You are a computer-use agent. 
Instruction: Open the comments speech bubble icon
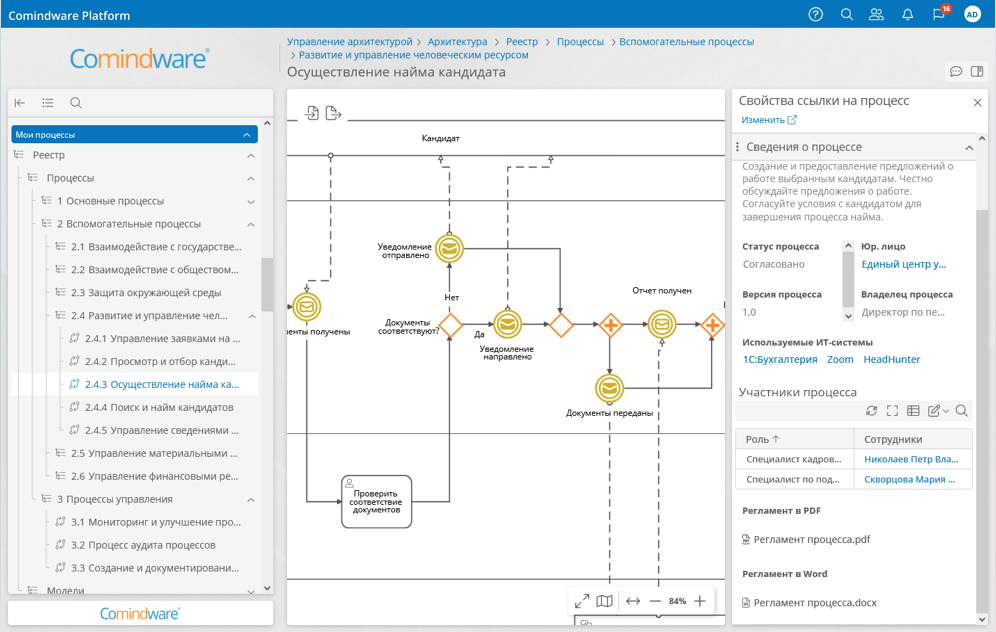click(956, 72)
